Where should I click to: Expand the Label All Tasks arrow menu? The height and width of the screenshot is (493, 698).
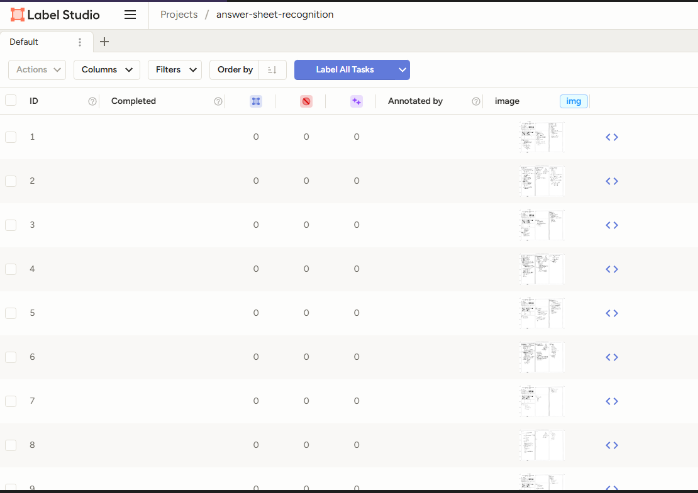click(402, 70)
